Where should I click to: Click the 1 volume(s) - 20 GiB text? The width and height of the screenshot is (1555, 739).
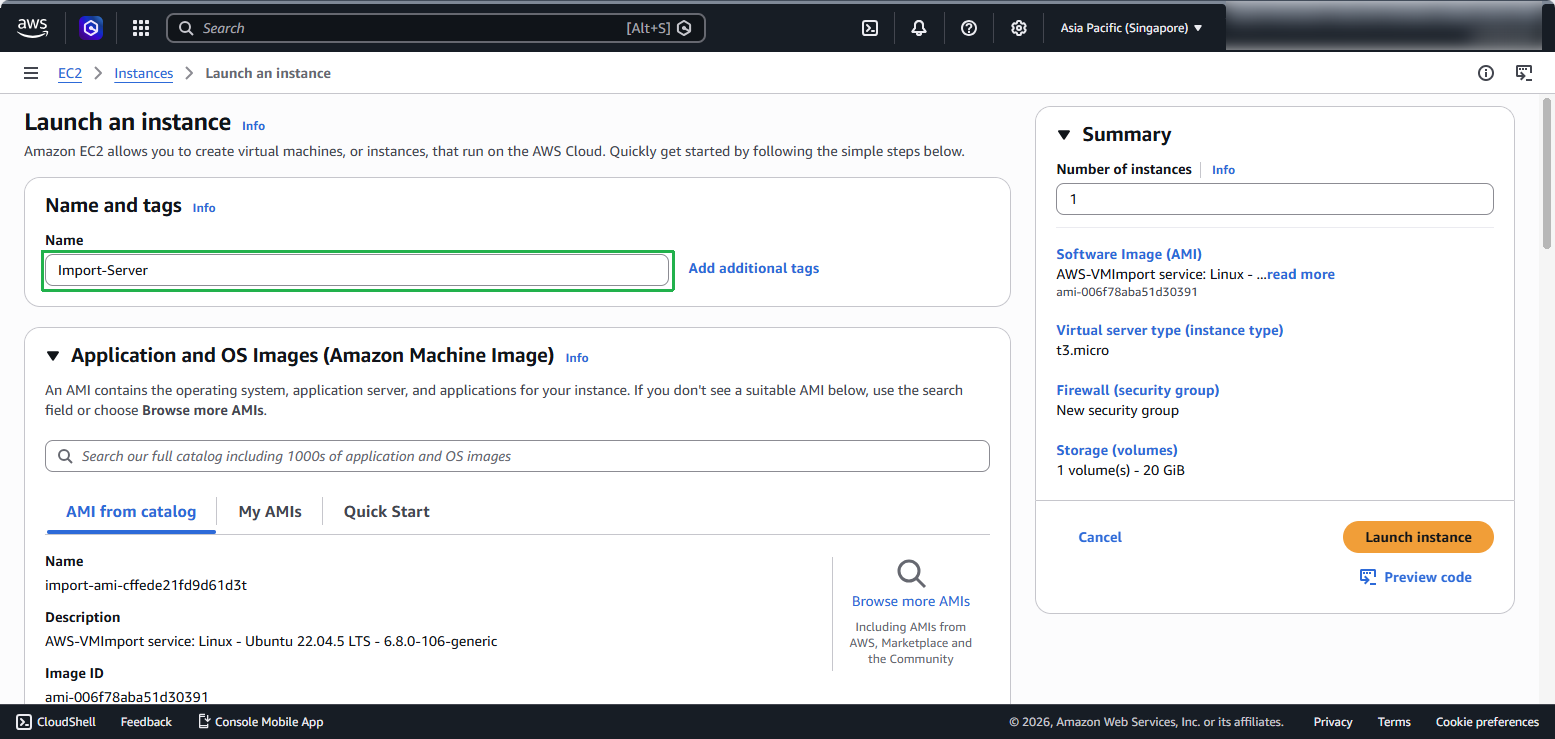pyautogui.click(x=1120, y=470)
